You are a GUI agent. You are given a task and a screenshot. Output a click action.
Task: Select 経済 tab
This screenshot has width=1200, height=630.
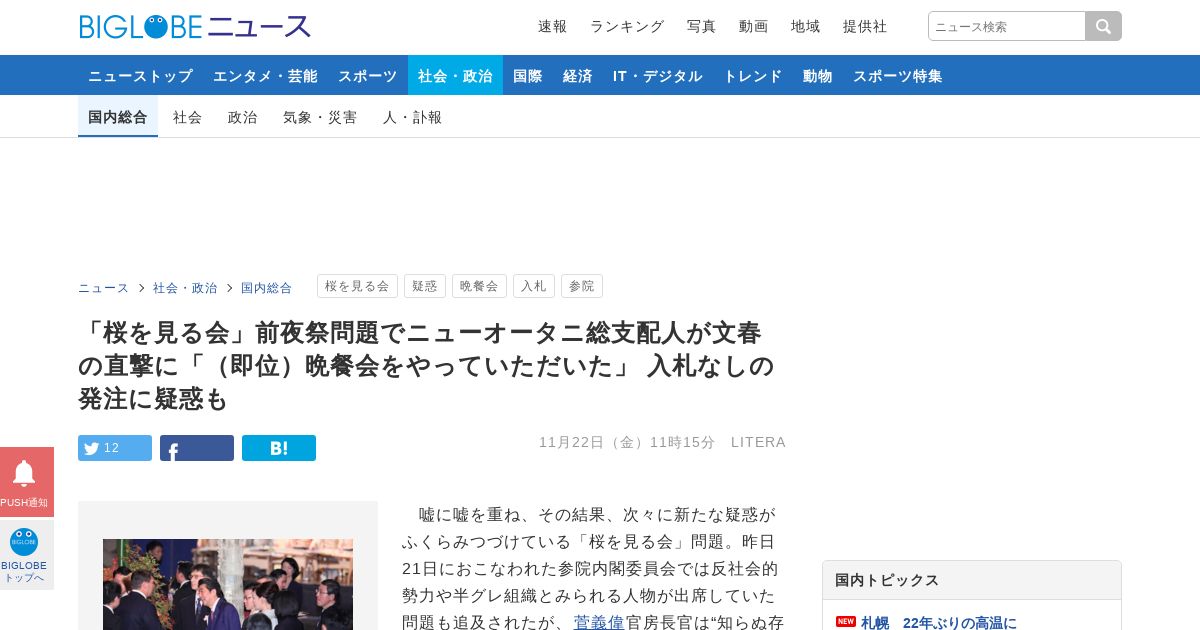(x=578, y=75)
